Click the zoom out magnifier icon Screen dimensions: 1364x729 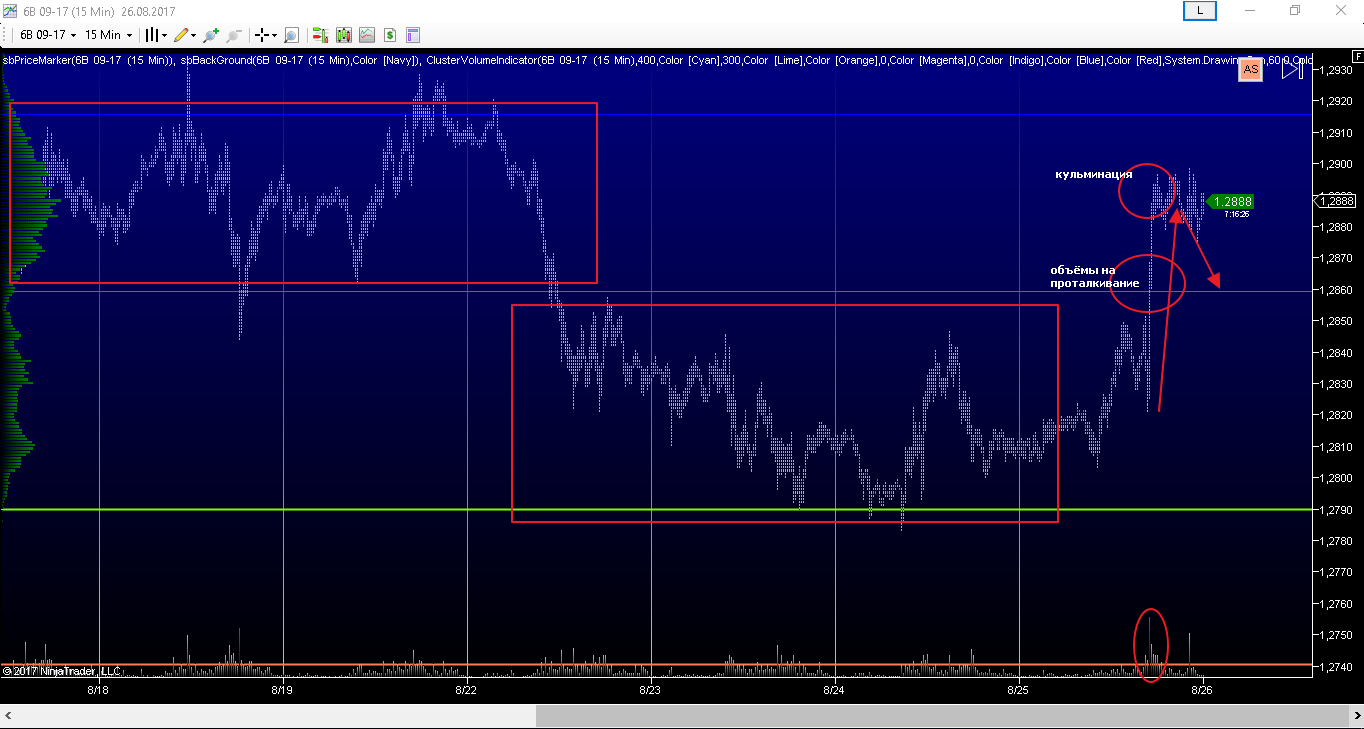click(x=234, y=35)
